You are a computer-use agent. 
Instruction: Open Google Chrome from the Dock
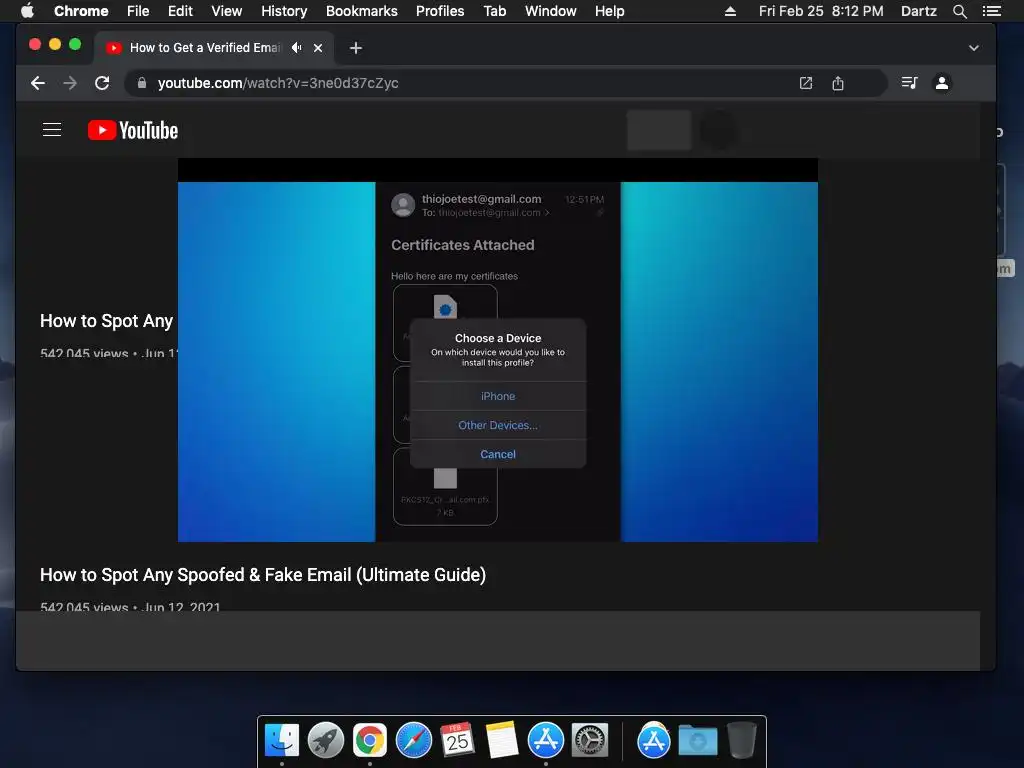click(370, 741)
